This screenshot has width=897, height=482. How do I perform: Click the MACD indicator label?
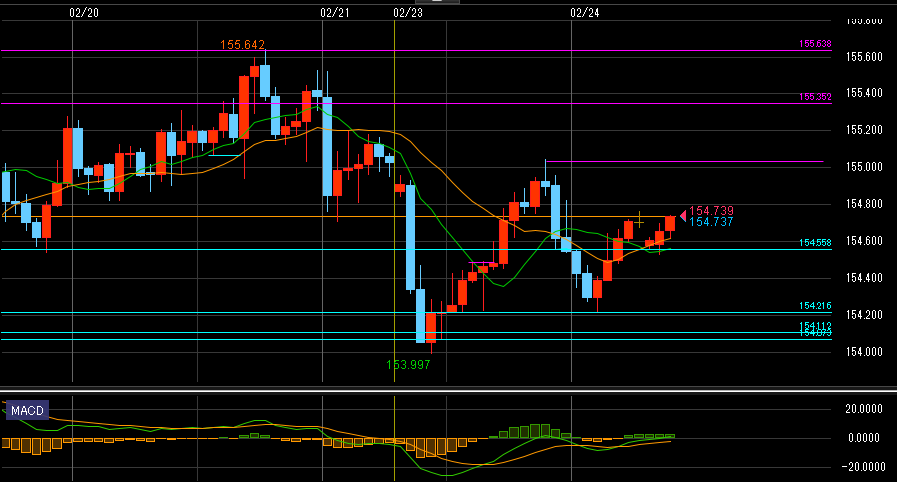pyautogui.click(x=26, y=410)
